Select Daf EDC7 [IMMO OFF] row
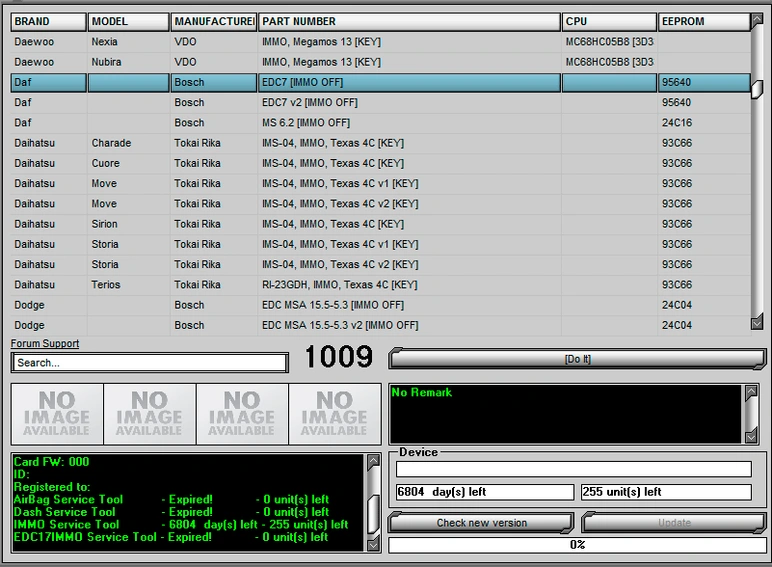This screenshot has width=772, height=567. tap(381, 82)
